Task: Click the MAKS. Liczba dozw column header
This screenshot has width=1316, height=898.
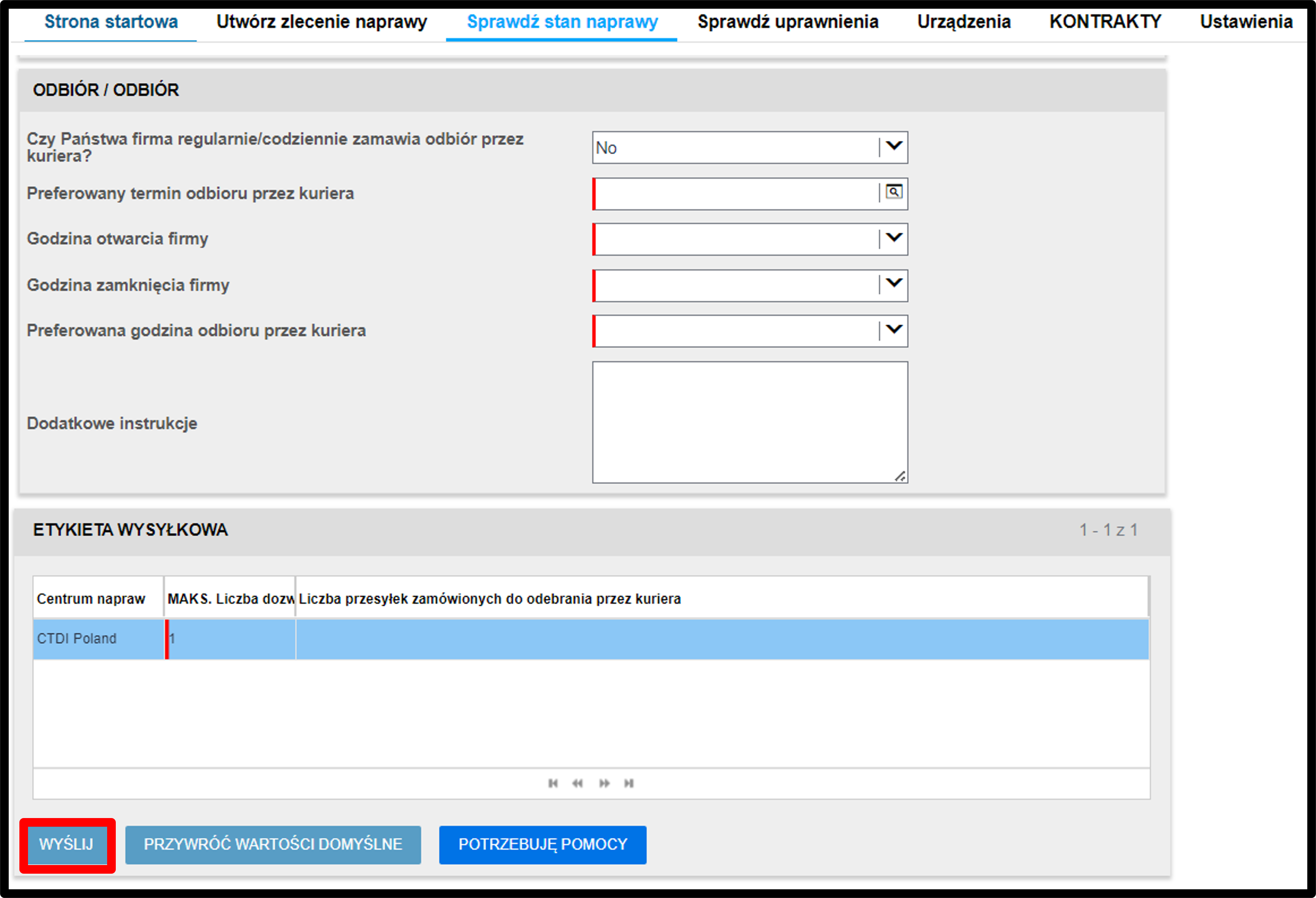Action: [230, 598]
